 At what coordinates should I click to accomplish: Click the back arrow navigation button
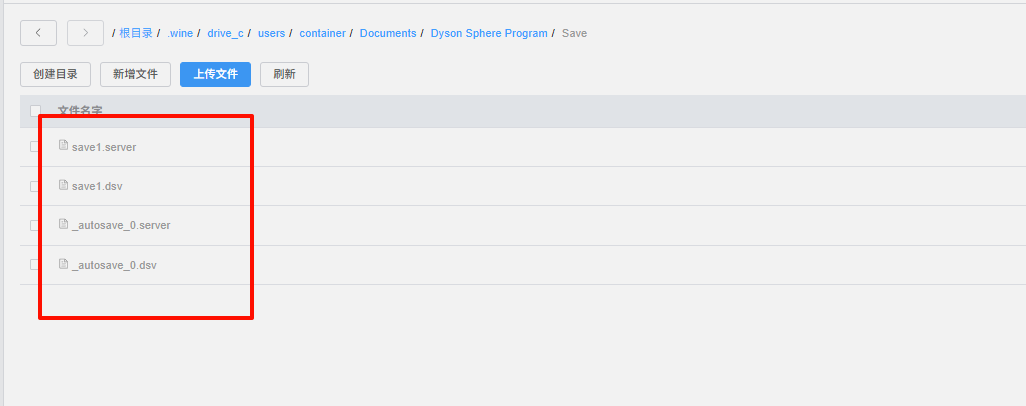click(x=39, y=33)
